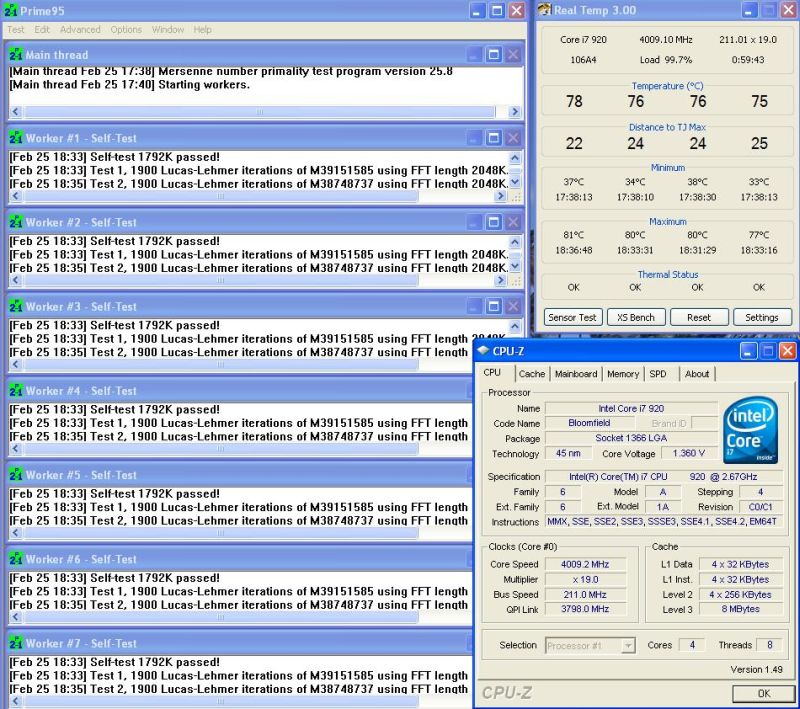The width and height of the screenshot is (800, 709).
Task: Maximize the Worker #3 child window
Action: pos(493,306)
